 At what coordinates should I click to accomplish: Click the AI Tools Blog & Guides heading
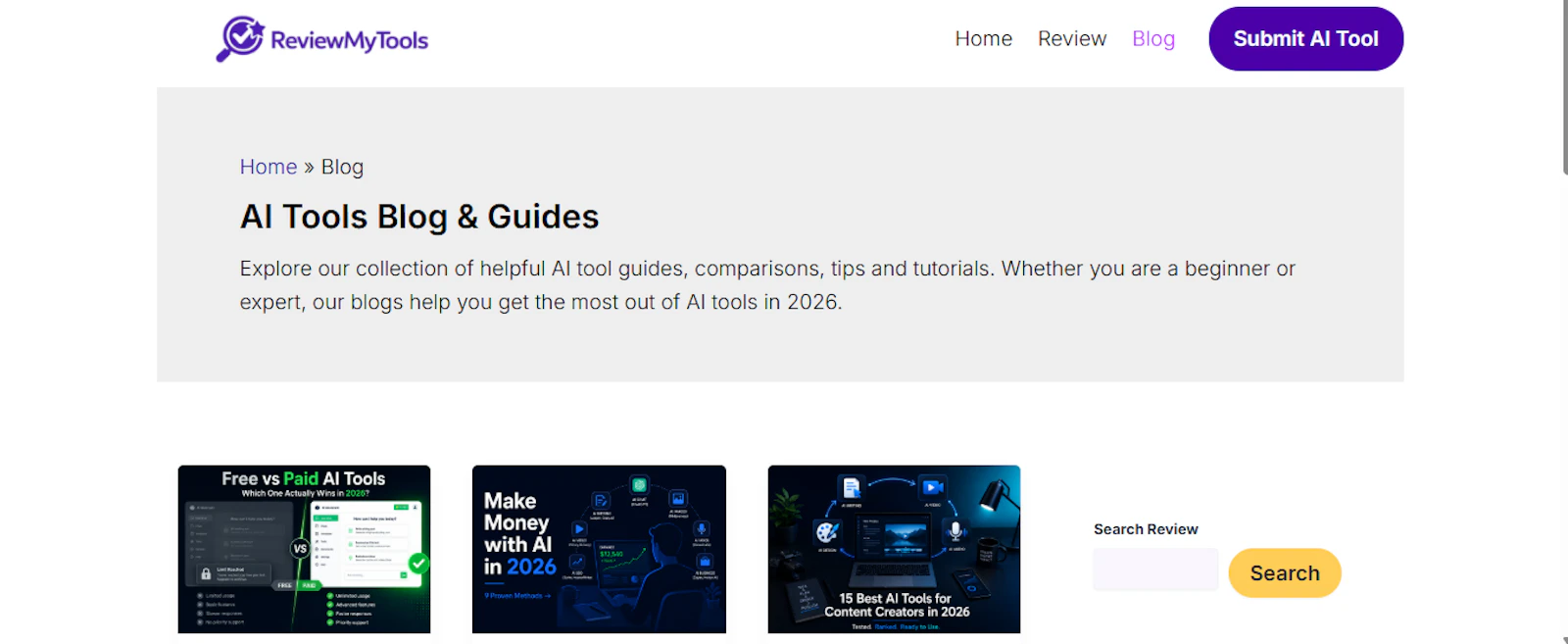click(419, 217)
